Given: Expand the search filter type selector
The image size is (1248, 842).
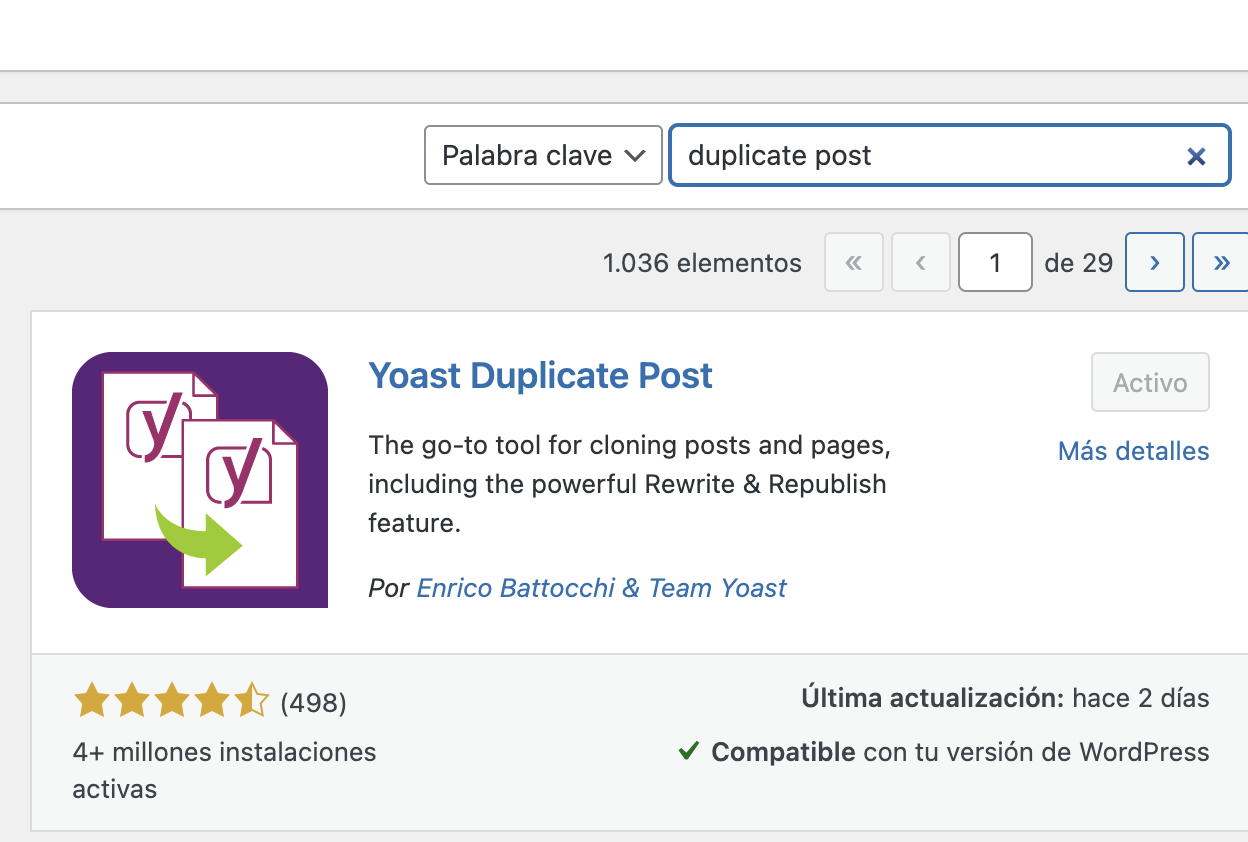Looking at the screenshot, I should coord(543,155).
